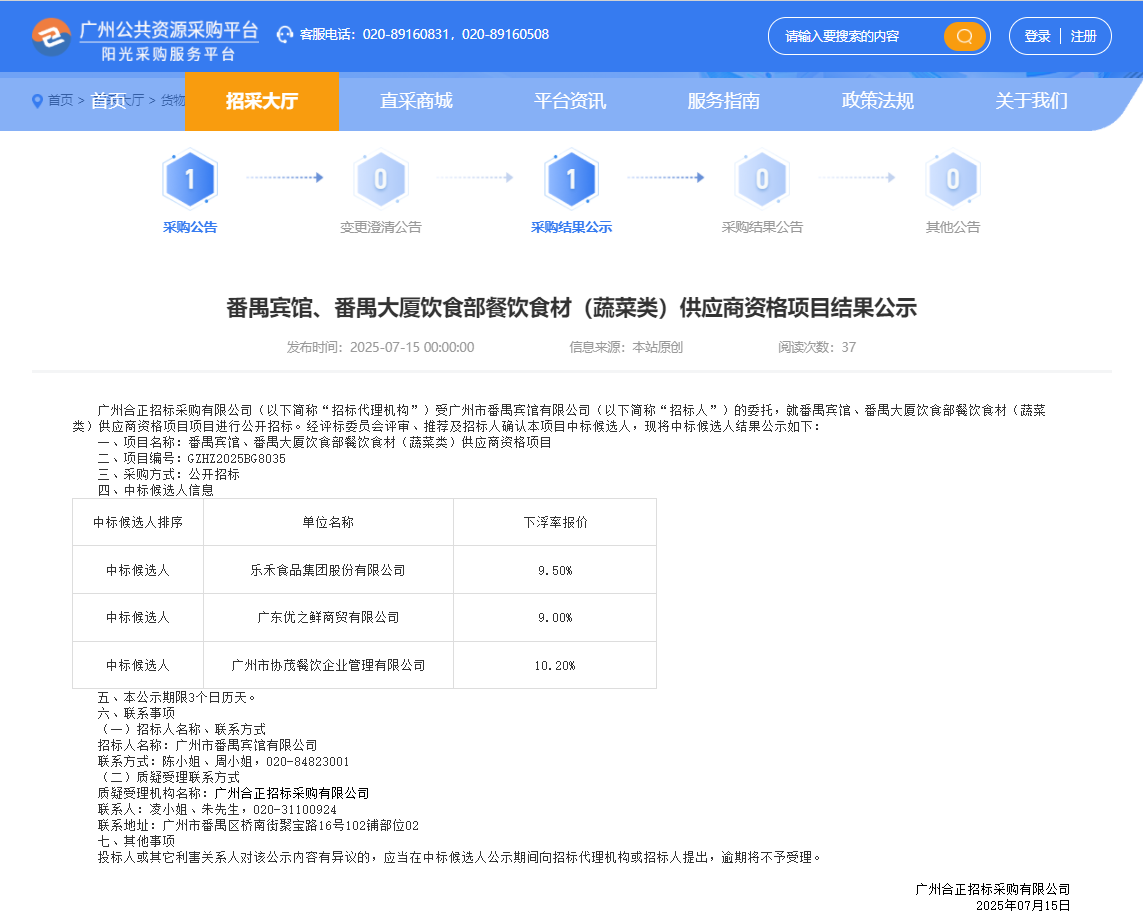Select the 变更澄清公告 hexagon step icon
The image size is (1143, 923).
point(381,180)
